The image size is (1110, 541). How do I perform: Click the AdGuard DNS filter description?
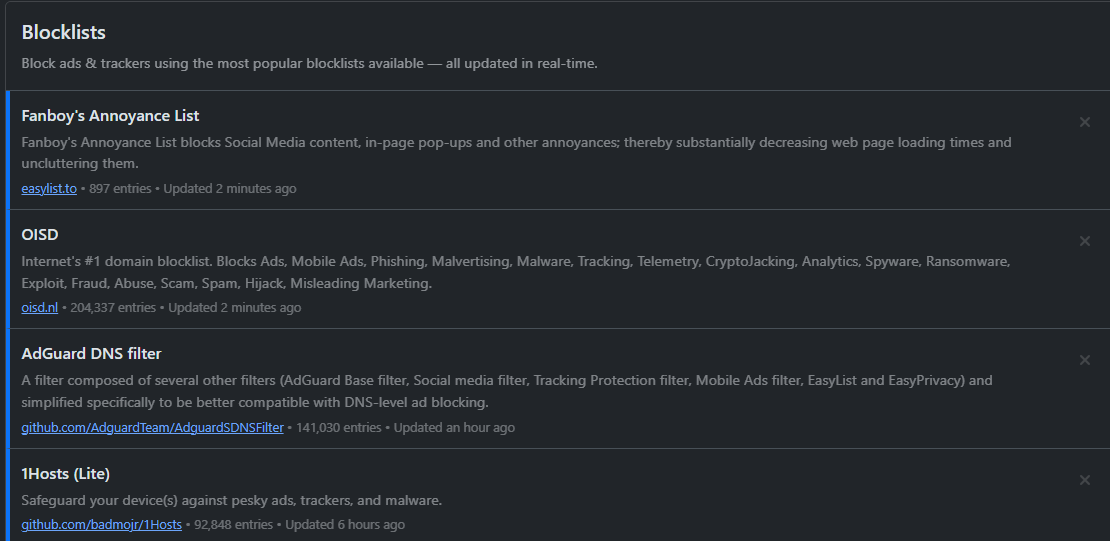506,391
